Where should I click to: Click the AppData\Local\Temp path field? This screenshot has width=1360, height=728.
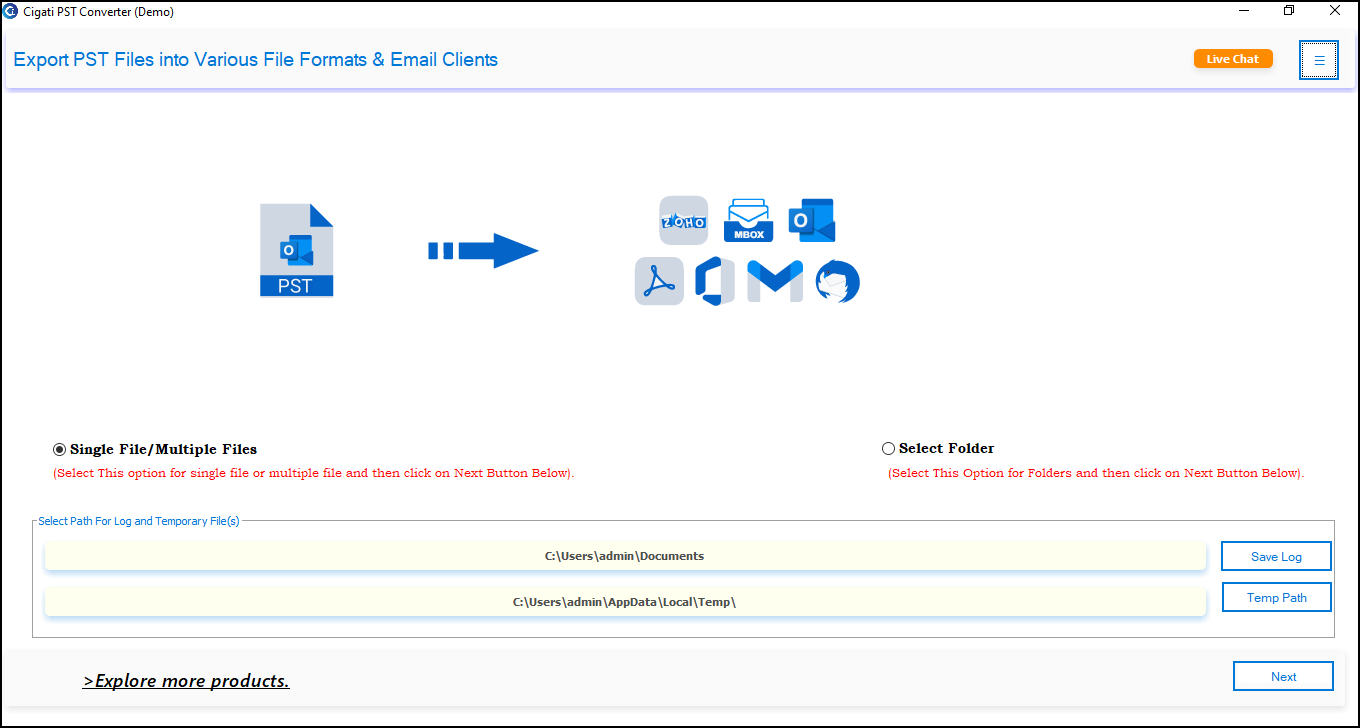click(625, 602)
